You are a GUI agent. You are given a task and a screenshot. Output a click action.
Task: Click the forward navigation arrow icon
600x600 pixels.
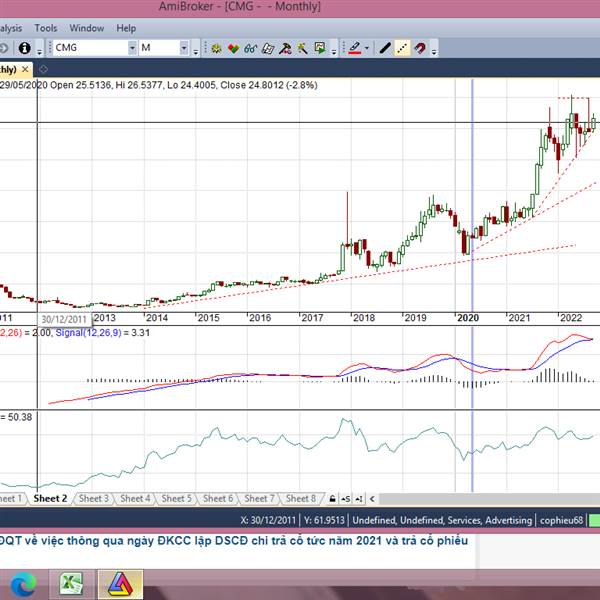pos(3,48)
